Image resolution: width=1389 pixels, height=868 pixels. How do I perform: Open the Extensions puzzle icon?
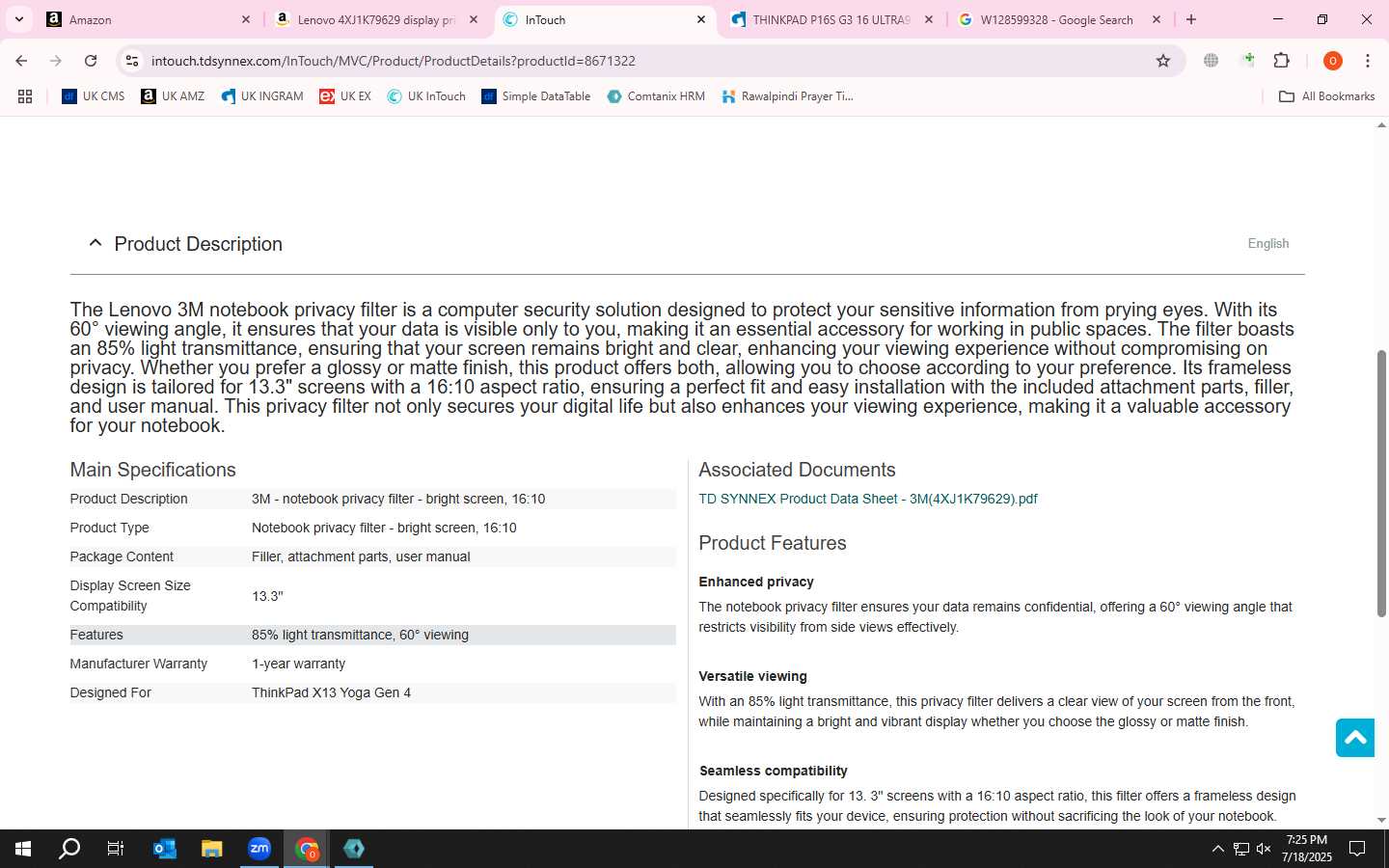pyautogui.click(x=1281, y=61)
